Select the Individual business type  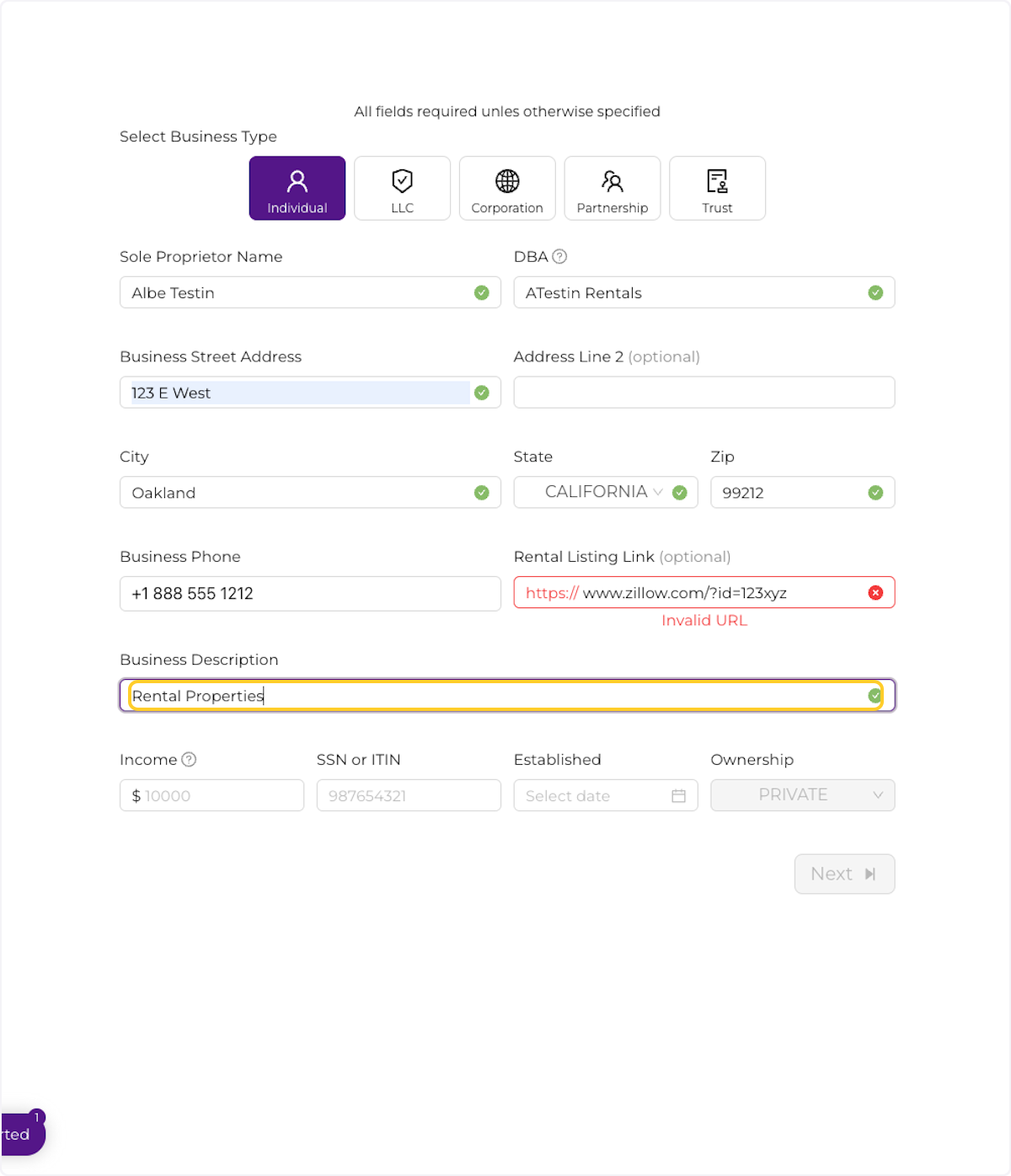point(297,189)
